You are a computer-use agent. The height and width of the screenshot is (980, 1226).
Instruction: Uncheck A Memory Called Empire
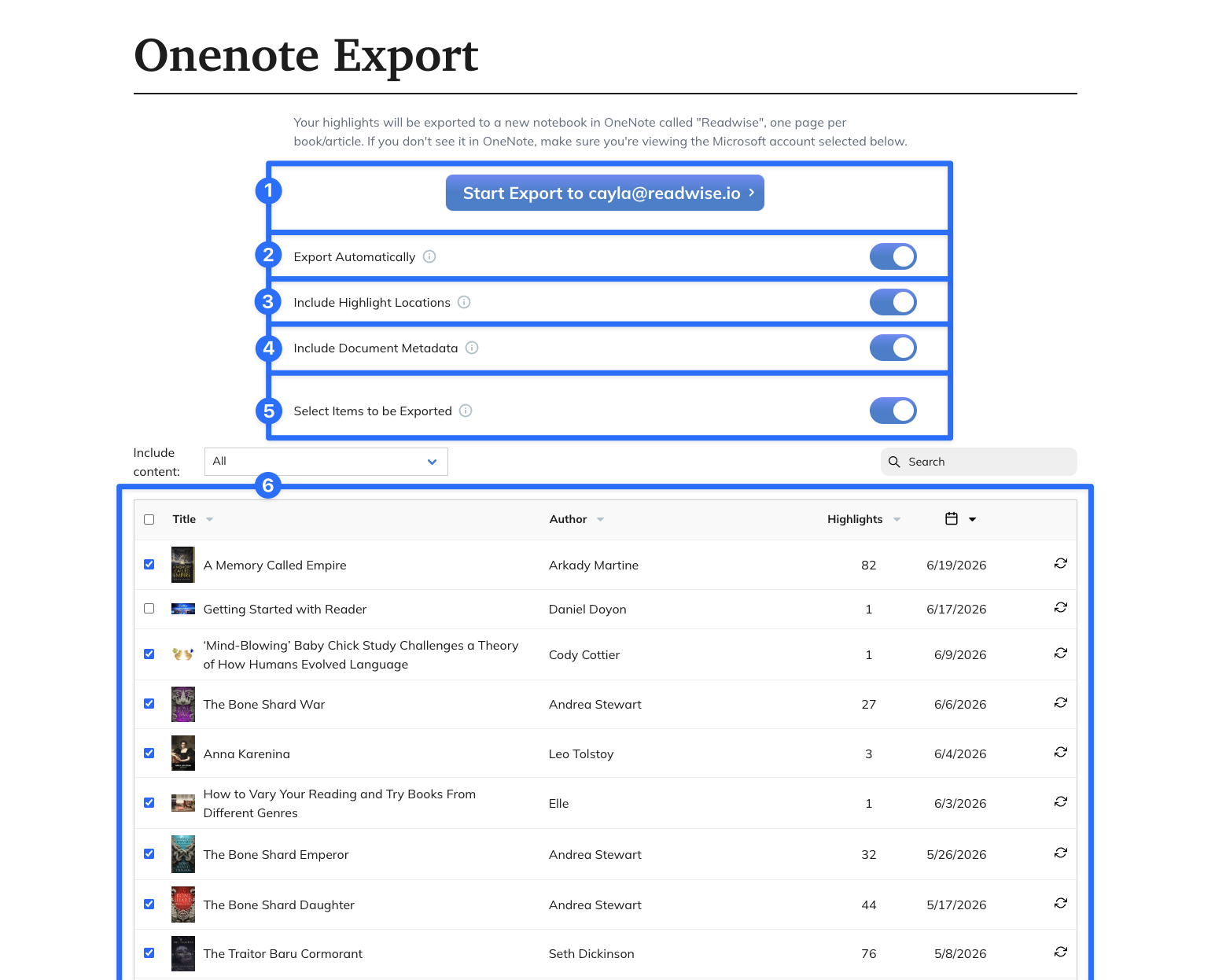tap(149, 564)
